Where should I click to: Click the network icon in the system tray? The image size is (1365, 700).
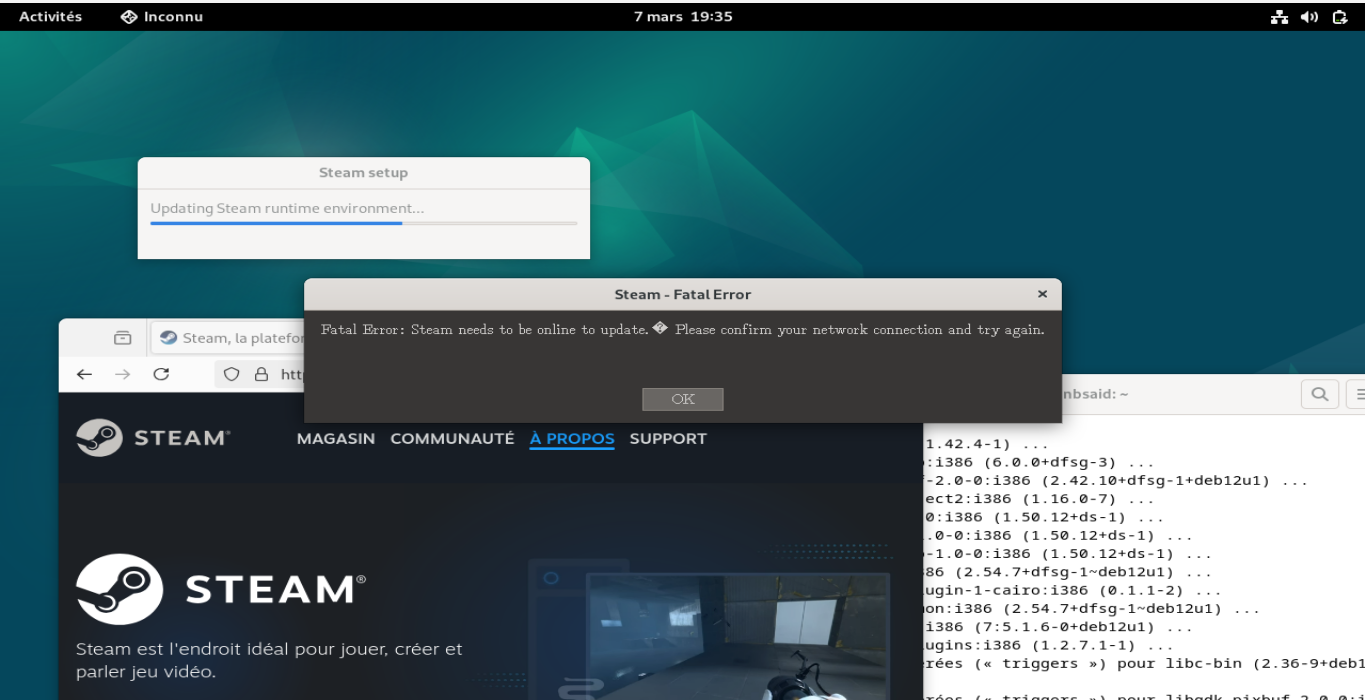click(1279, 17)
